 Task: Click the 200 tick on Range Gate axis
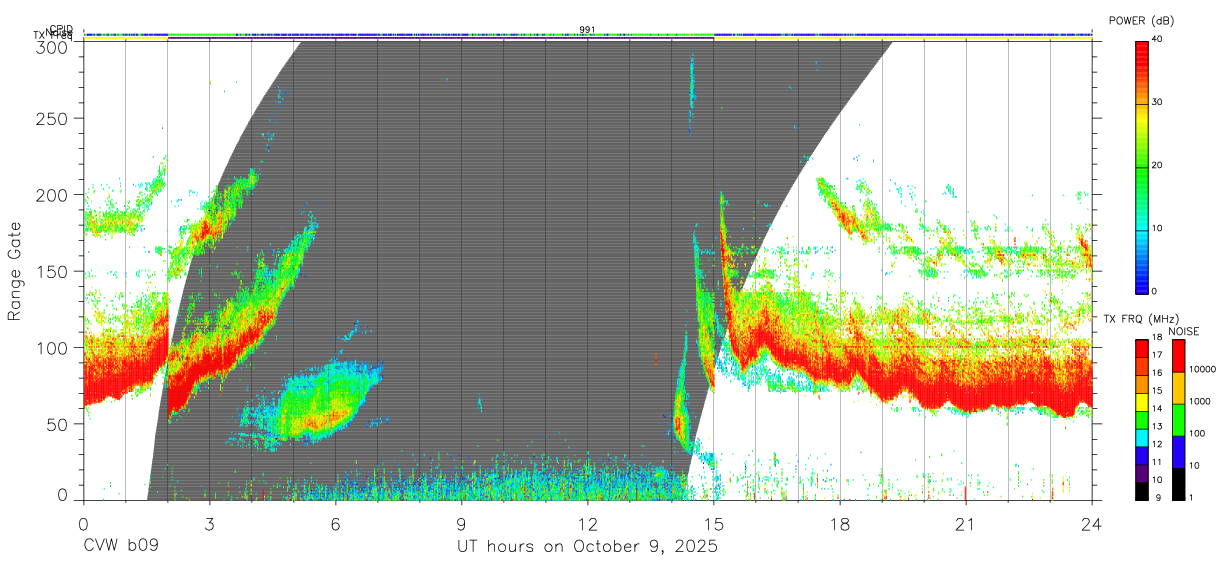52,195
